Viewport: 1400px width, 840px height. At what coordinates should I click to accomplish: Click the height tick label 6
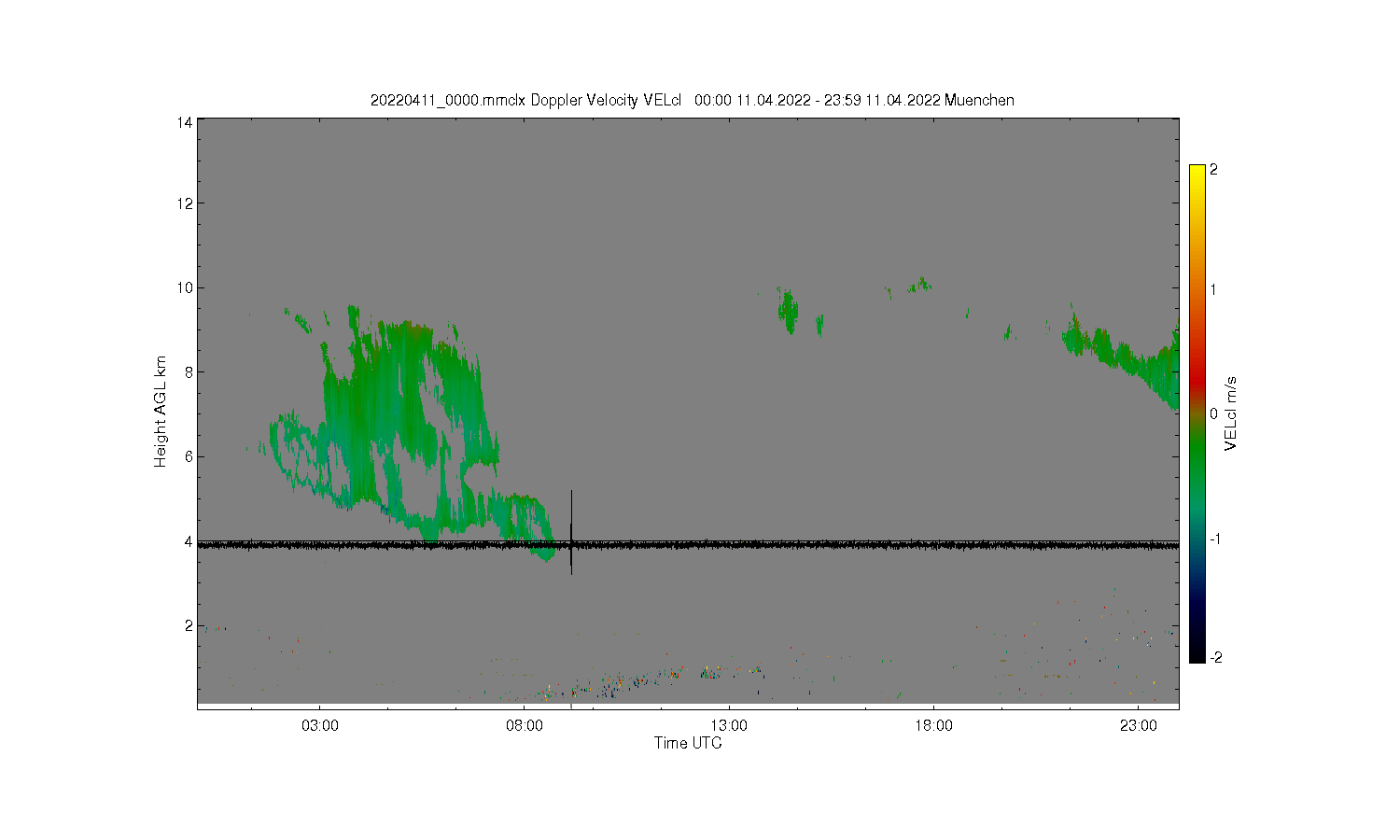189,456
